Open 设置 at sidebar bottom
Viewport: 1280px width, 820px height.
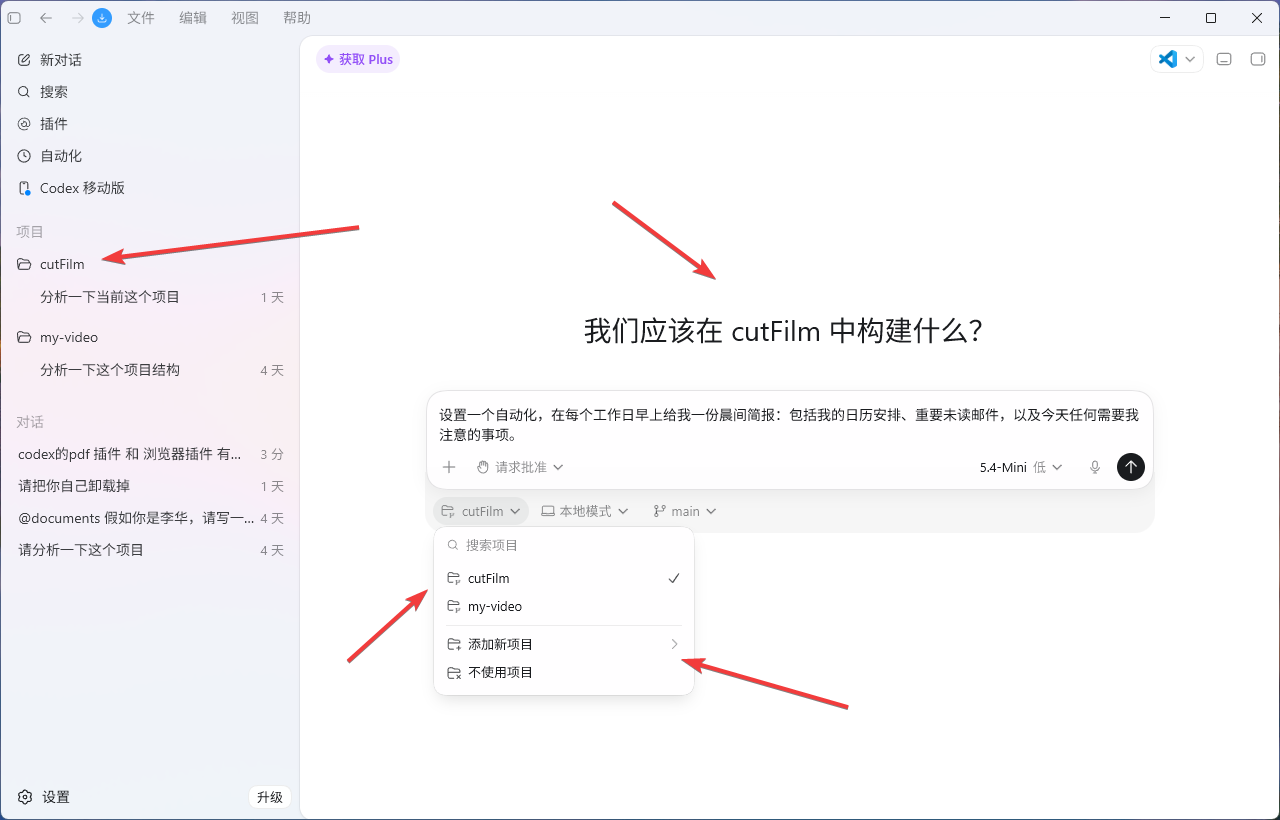coord(44,797)
